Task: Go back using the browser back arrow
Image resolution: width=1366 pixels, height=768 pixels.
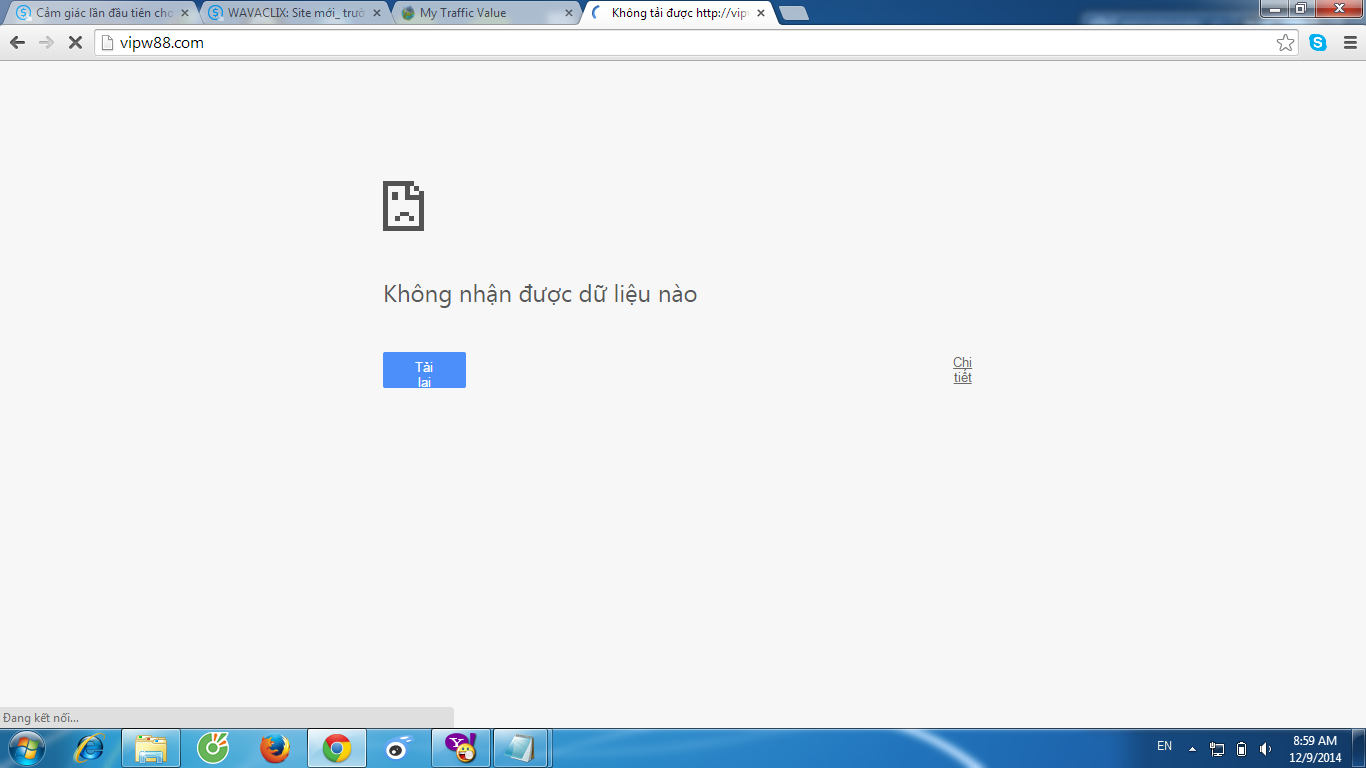Action: 17,43
